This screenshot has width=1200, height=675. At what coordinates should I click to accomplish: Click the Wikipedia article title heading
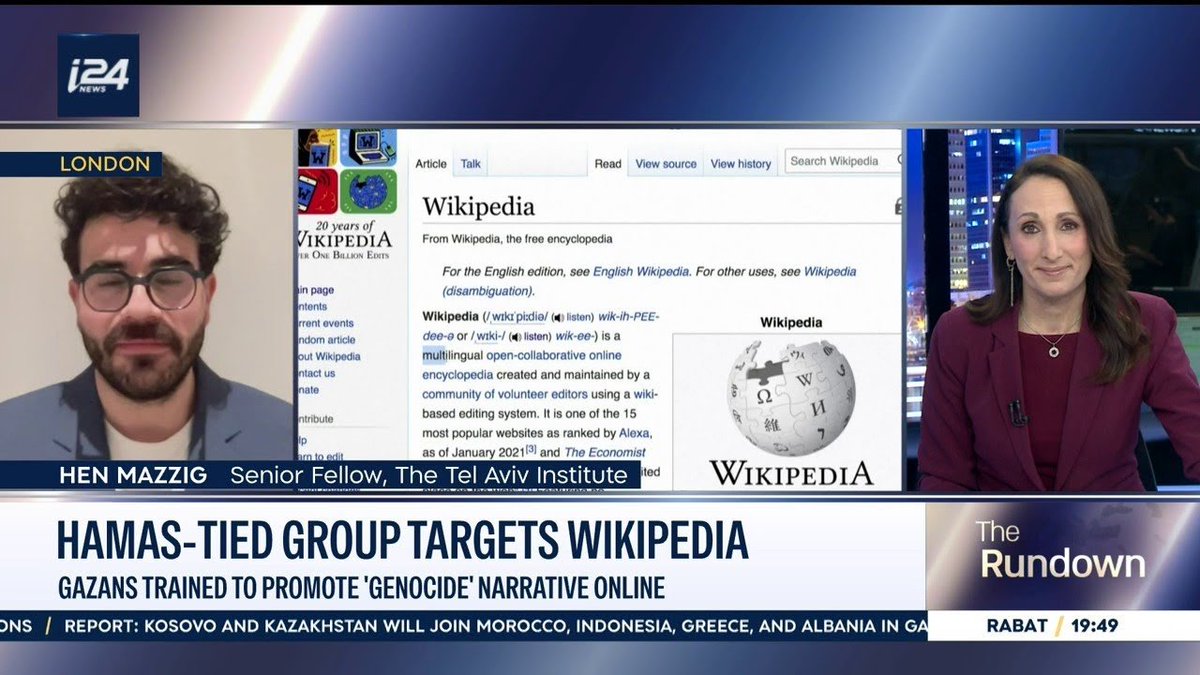point(478,207)
